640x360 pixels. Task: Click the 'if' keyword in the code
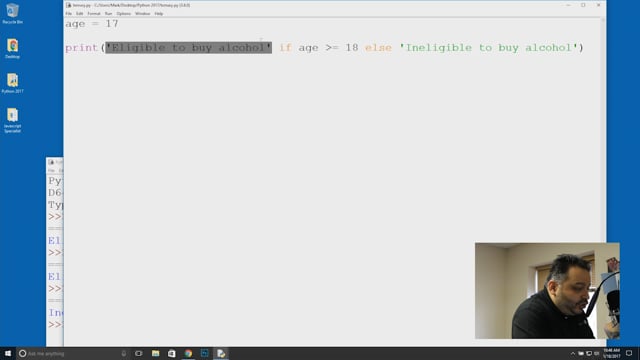pyautogui.click(x=285, y=48)
